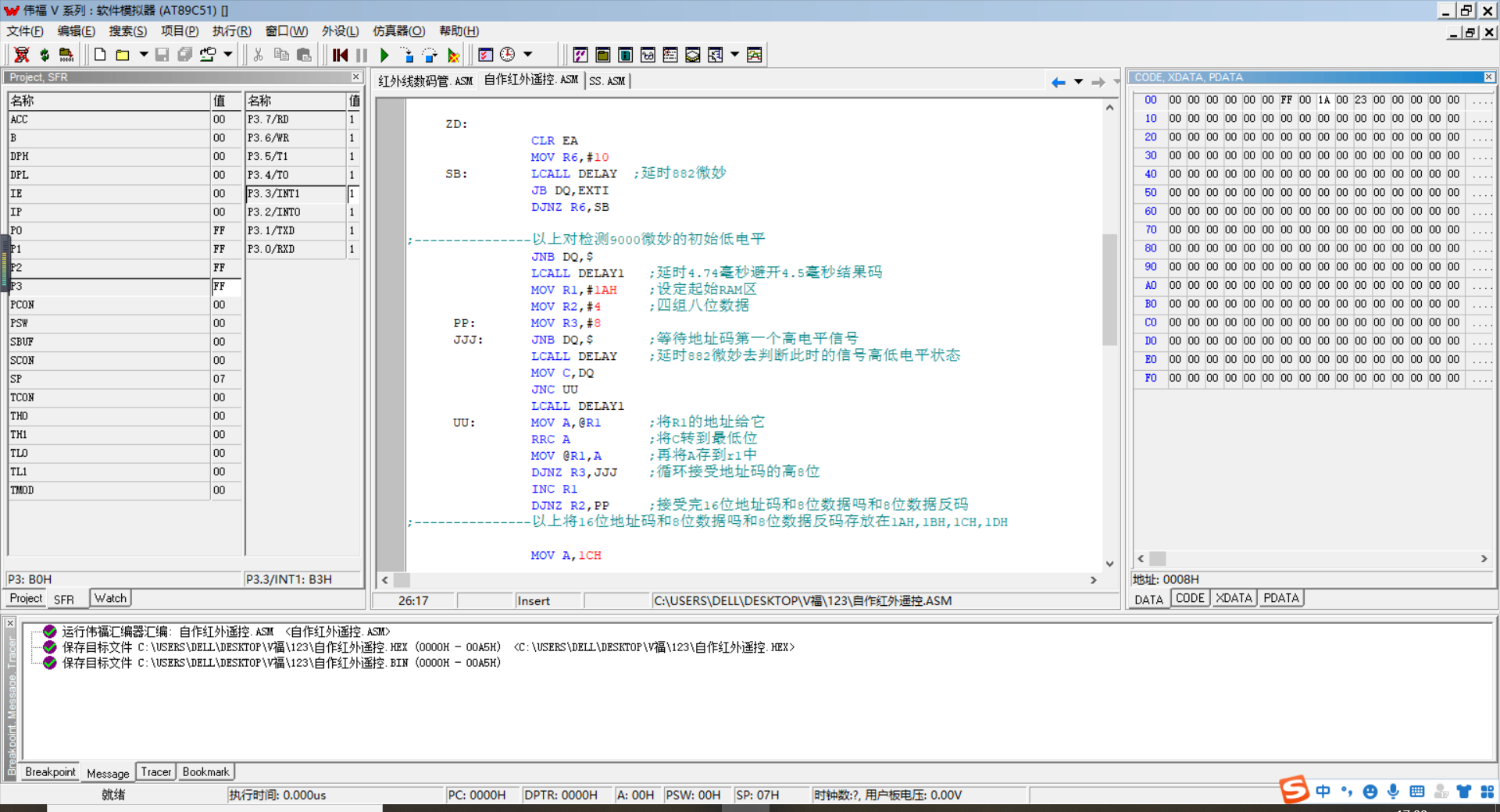Viewport: 1500px width, 812px height.
Task: Click the Pause execution icon
Action: tap(361, 55)
